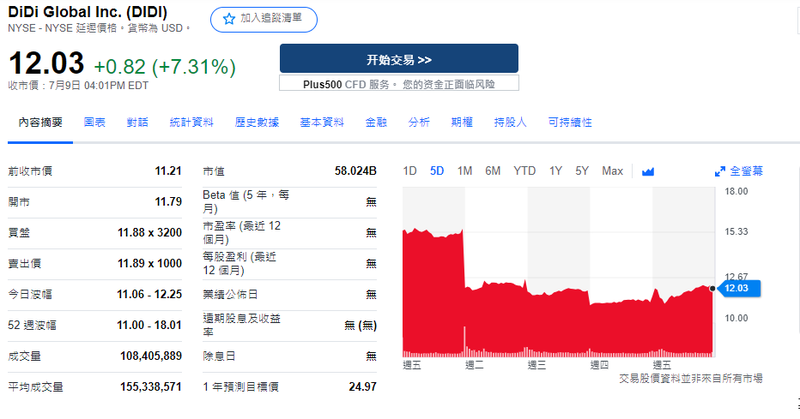The height and width of the screenshot is (419, 800).
Task: Click the +0.82 (+7.31%) change value
Action: tap(165, 67)
